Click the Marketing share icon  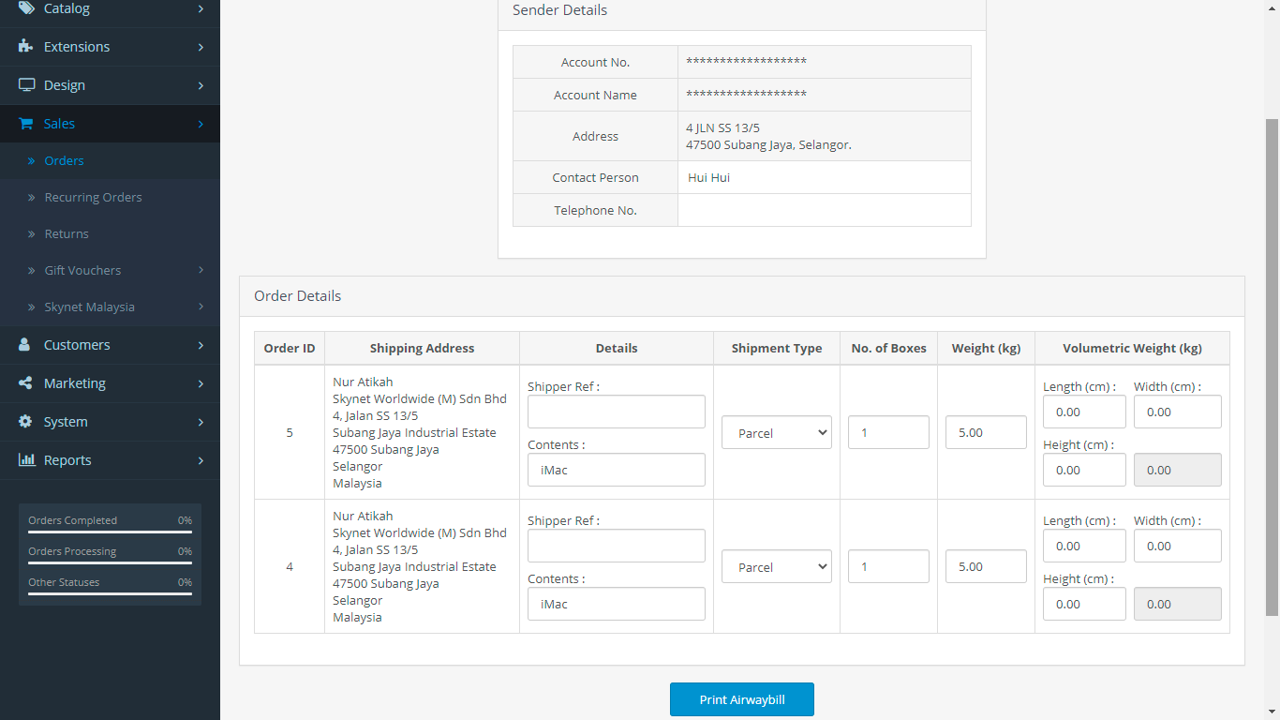click(26, 383)
